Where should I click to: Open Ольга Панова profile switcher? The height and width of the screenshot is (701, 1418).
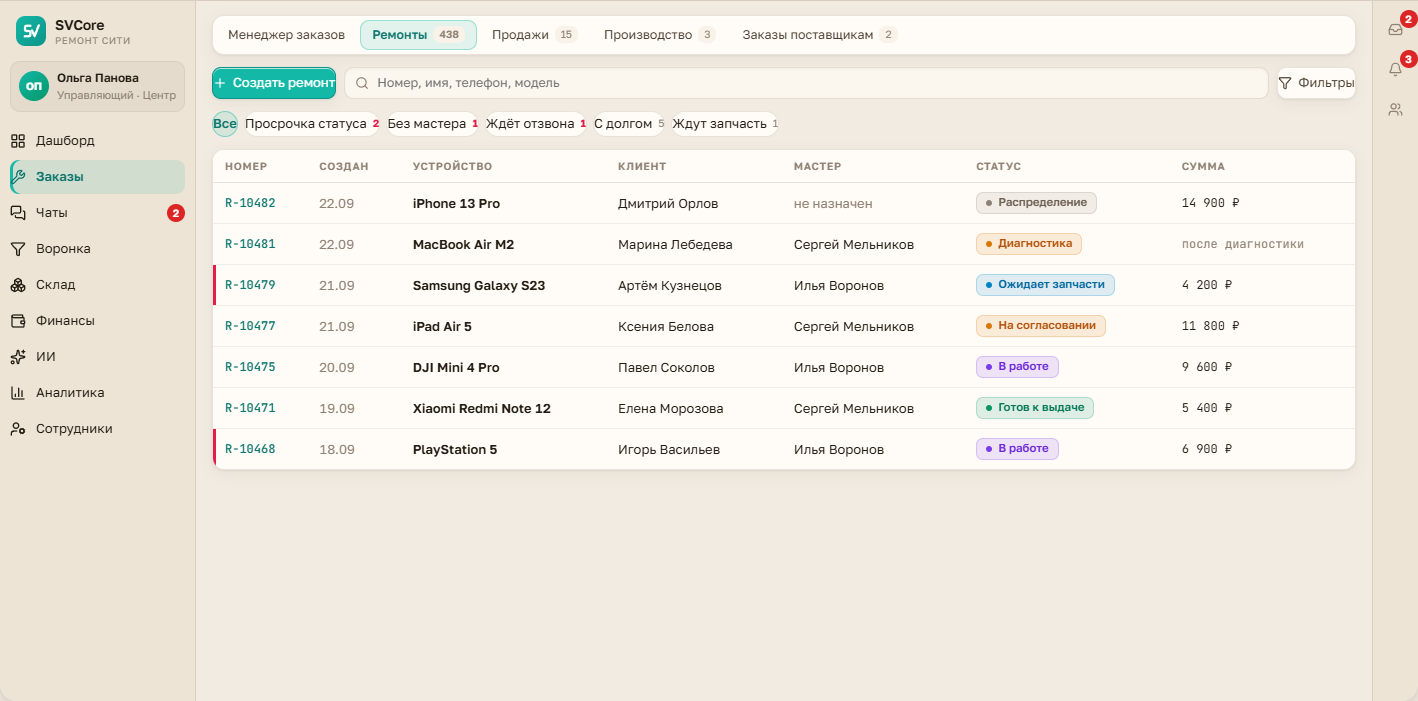point(97,86)
